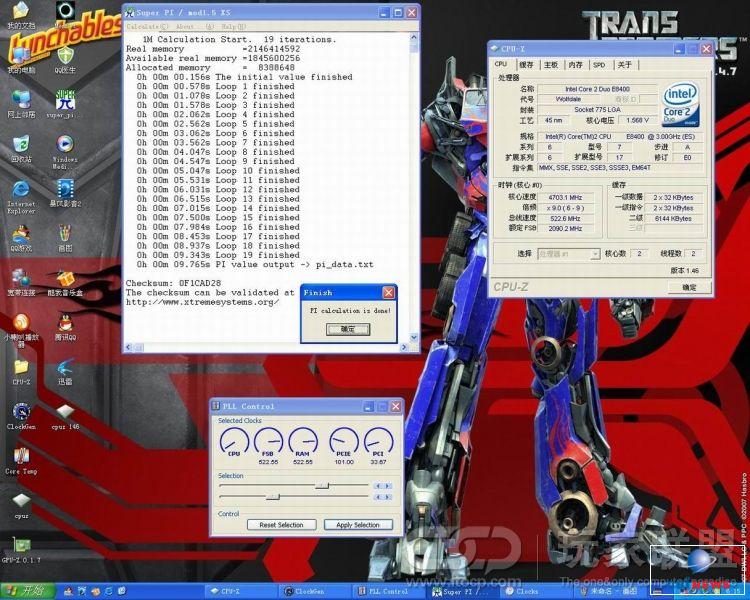Click the RAM gauge in PLL Control
750x600 pixels.
tap(302, 442)
